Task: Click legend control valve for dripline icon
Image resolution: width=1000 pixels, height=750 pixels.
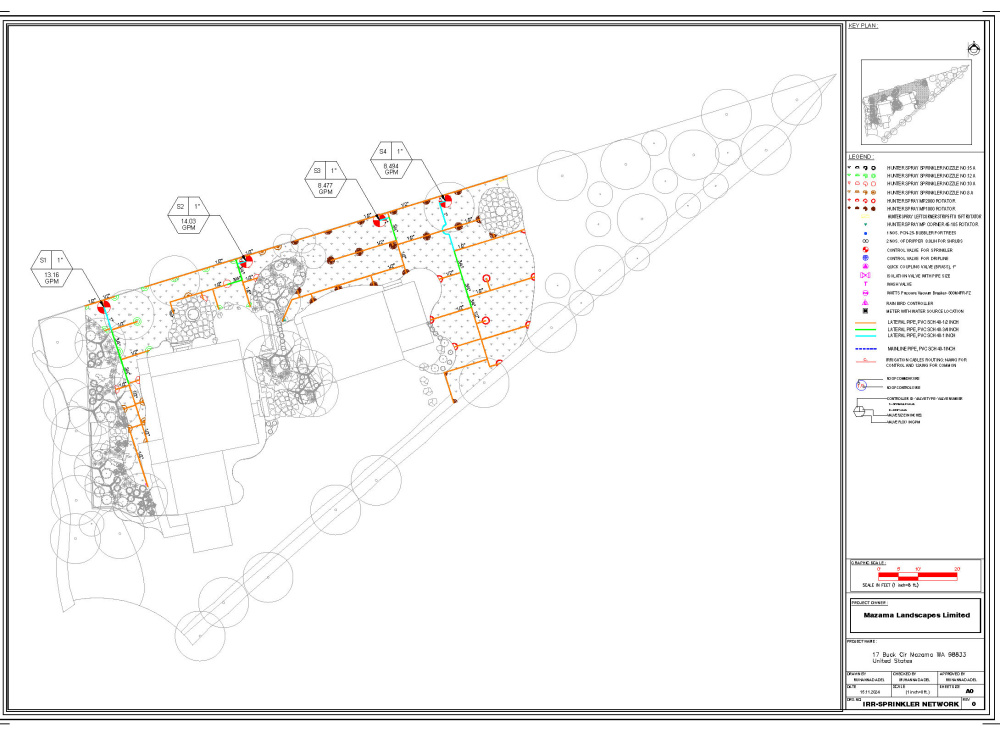Action: (865, 258)
